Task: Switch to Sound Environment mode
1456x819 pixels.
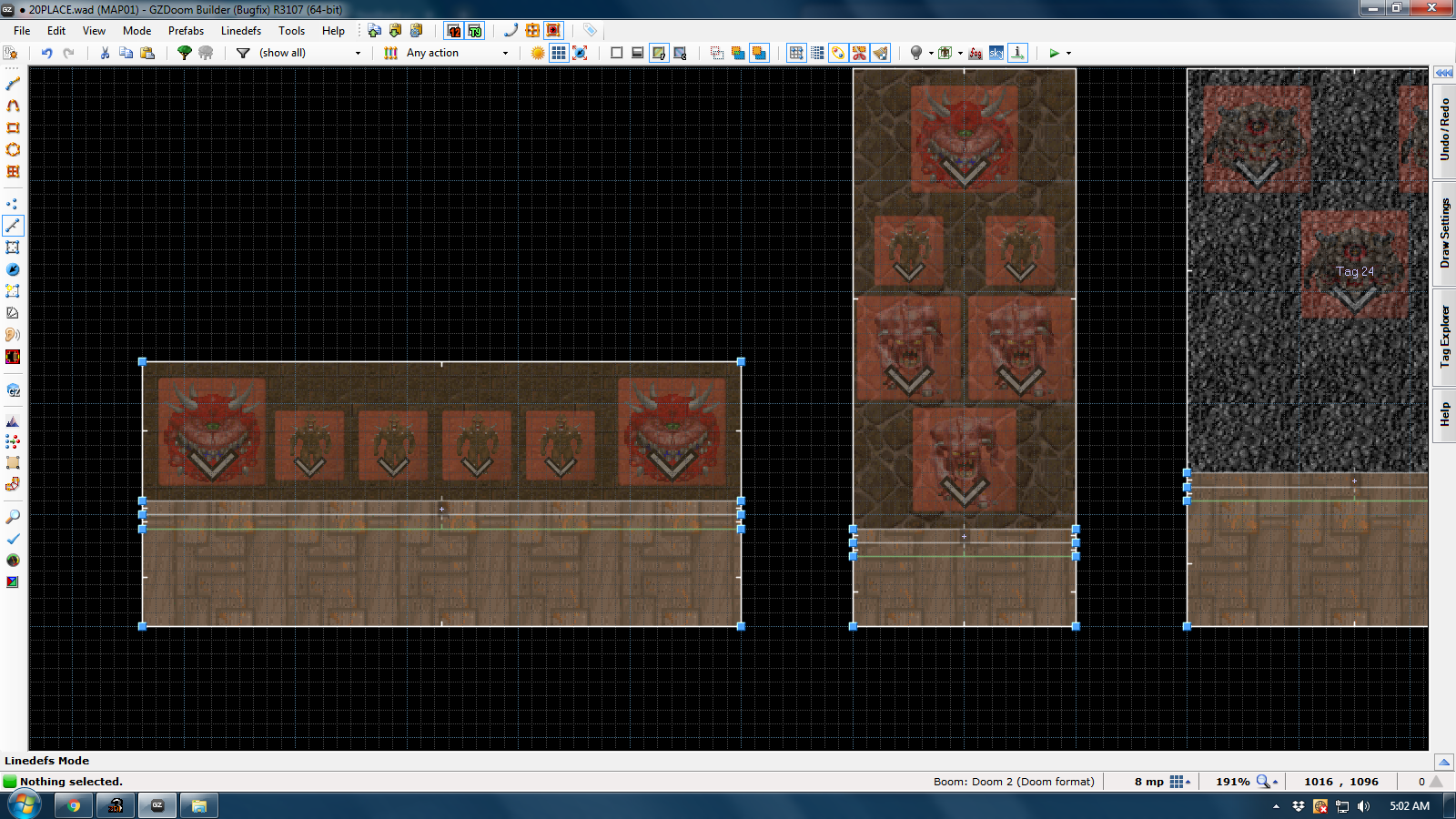Action: 13,357
